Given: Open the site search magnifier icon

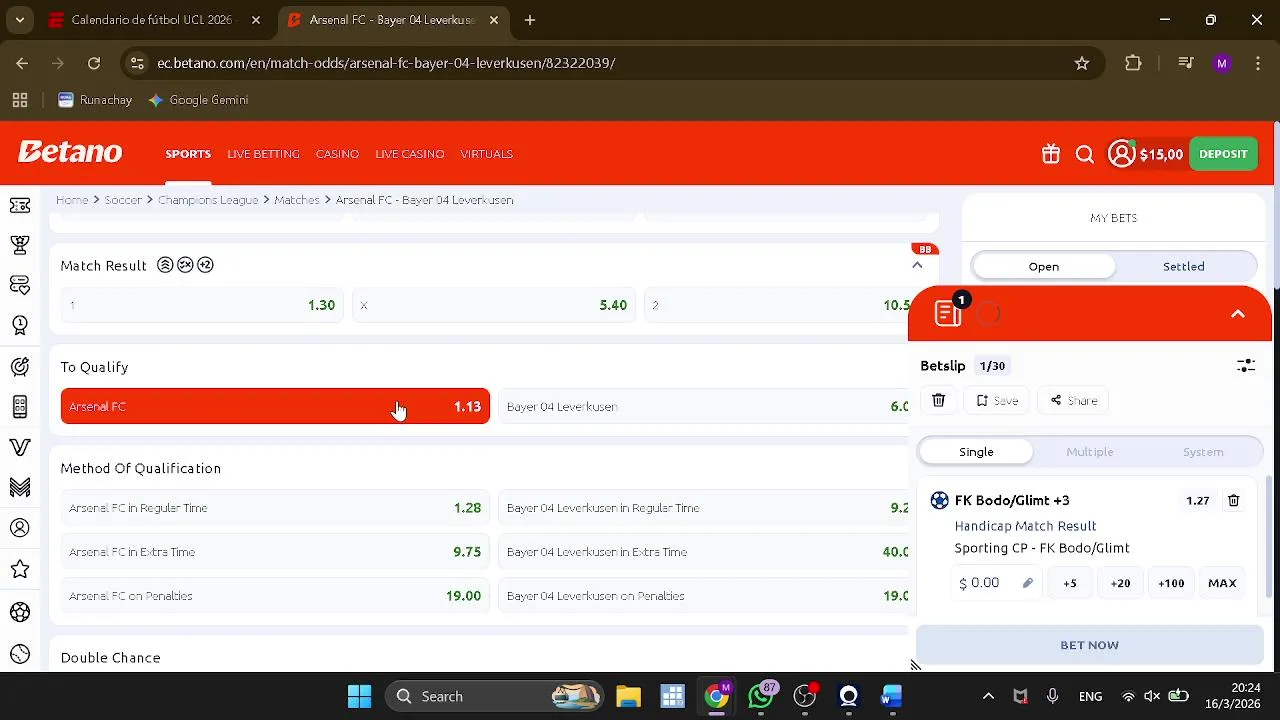Looking at the screenshot, I should click(1085, 154).
